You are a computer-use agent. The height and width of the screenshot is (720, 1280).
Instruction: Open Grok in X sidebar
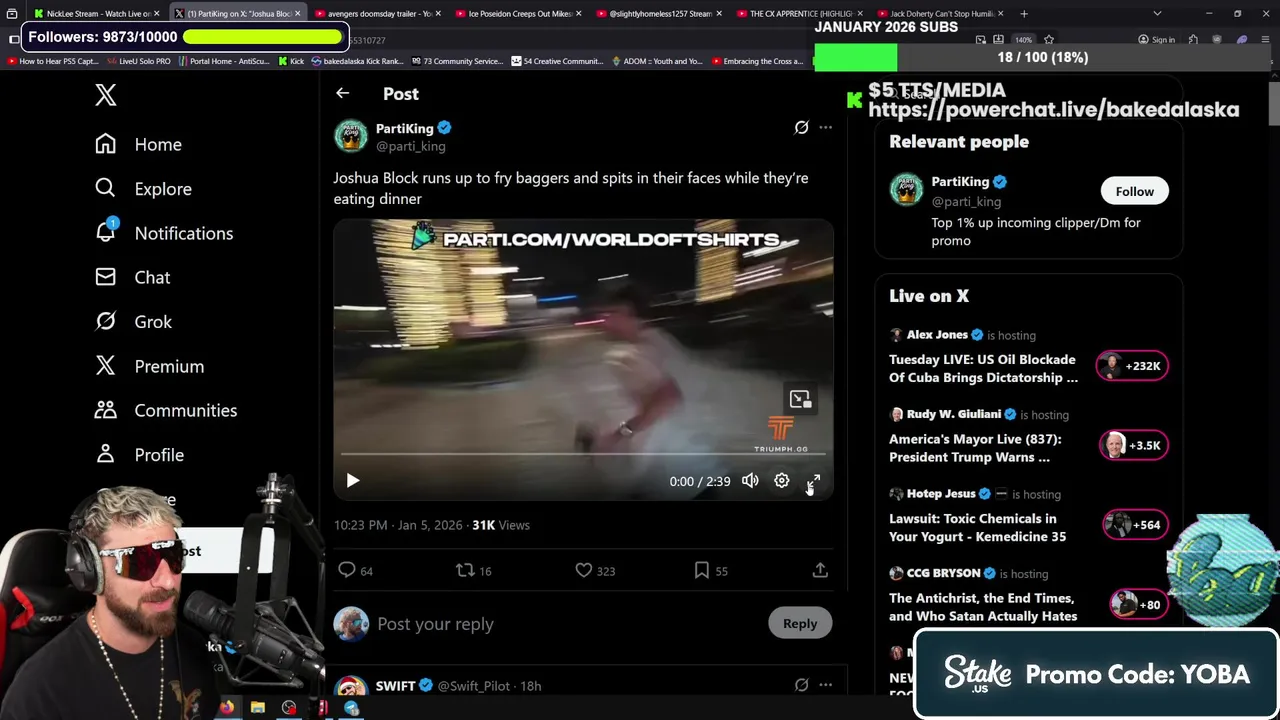tap(133, 321)
